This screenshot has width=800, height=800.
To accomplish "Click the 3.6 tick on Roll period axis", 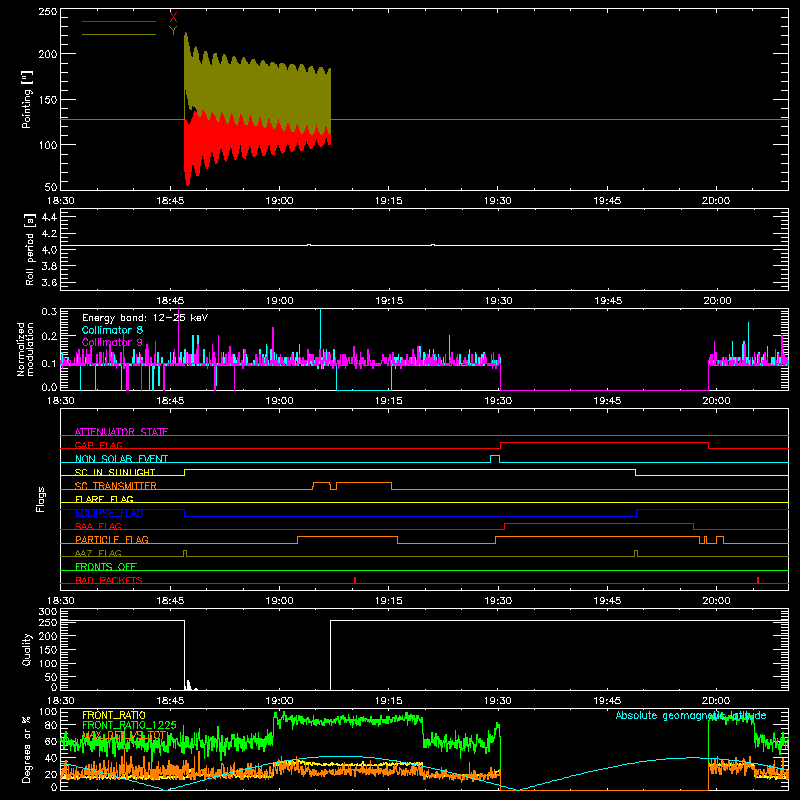I will click(49, 283).
